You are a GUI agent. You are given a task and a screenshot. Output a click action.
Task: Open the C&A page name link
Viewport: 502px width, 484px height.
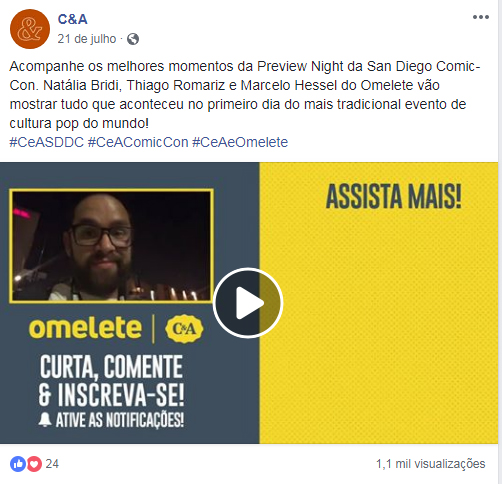pyautogui.click(x=73, y=19)
